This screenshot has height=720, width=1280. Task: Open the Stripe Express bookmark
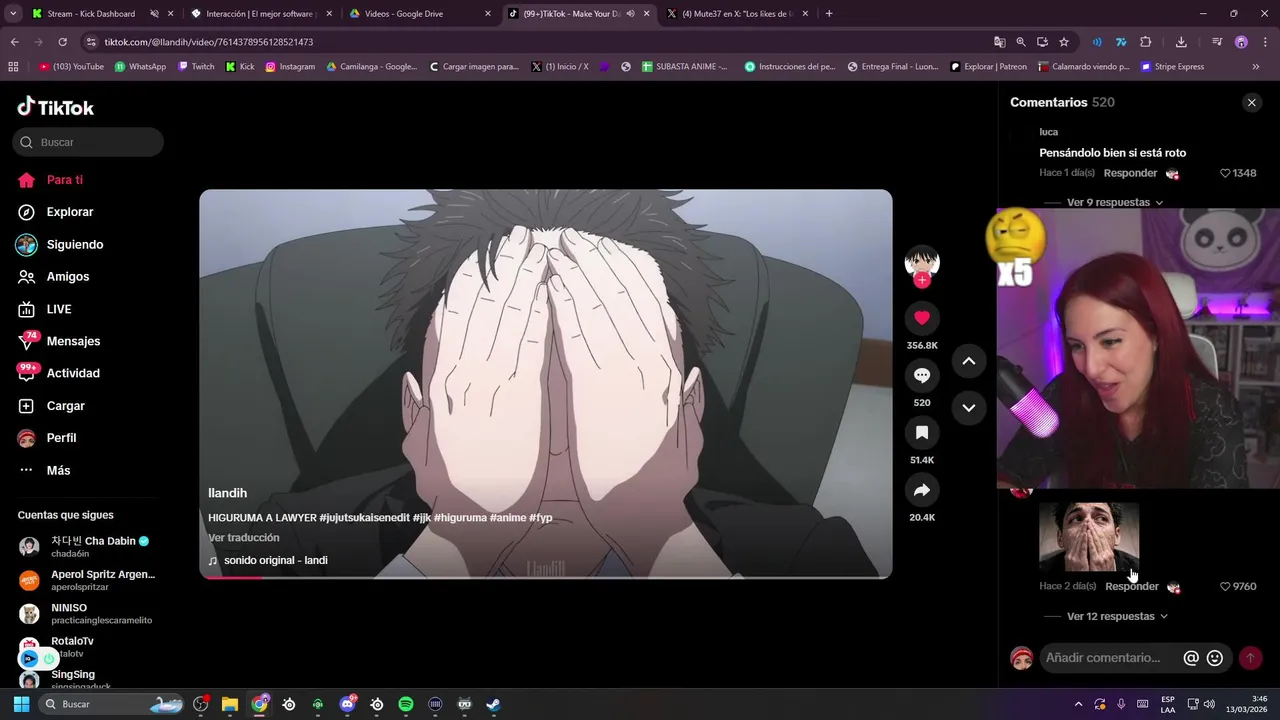[1172, 67]
